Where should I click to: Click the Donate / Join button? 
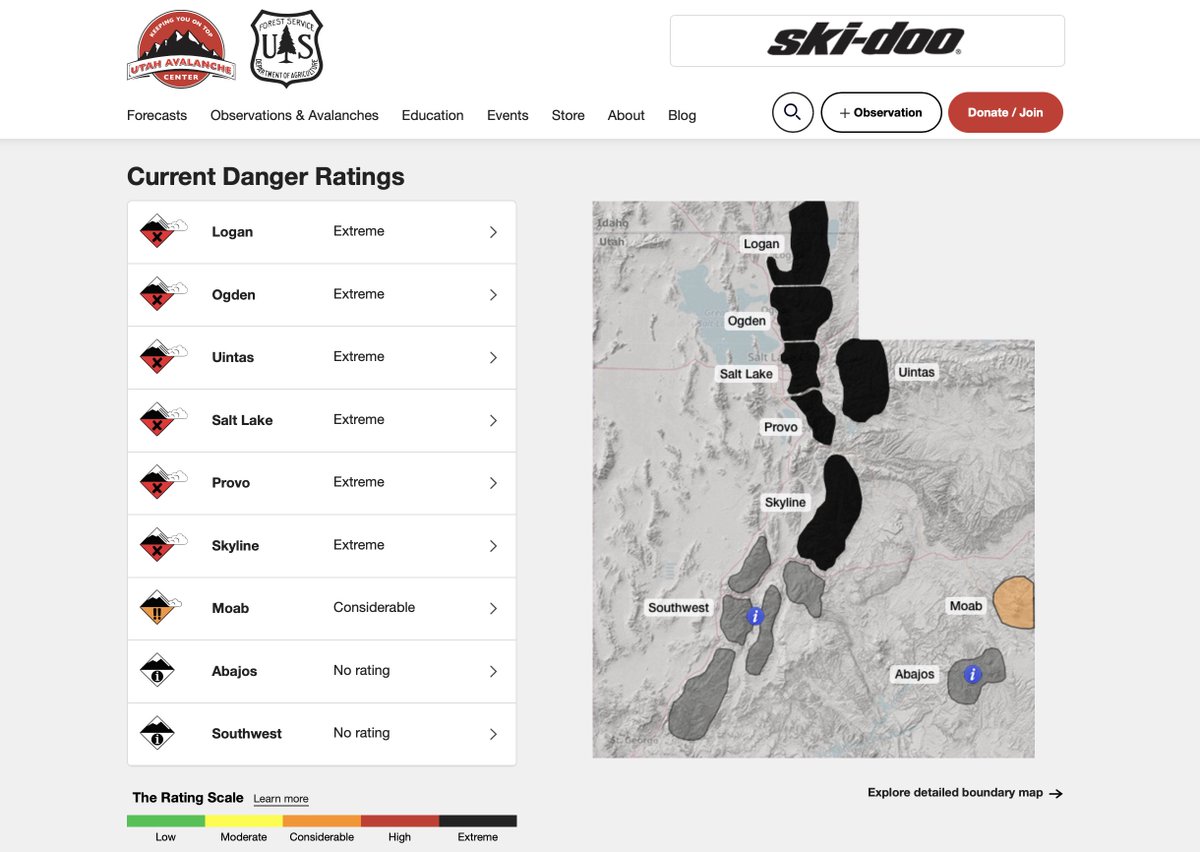[x=1005, y=112]
